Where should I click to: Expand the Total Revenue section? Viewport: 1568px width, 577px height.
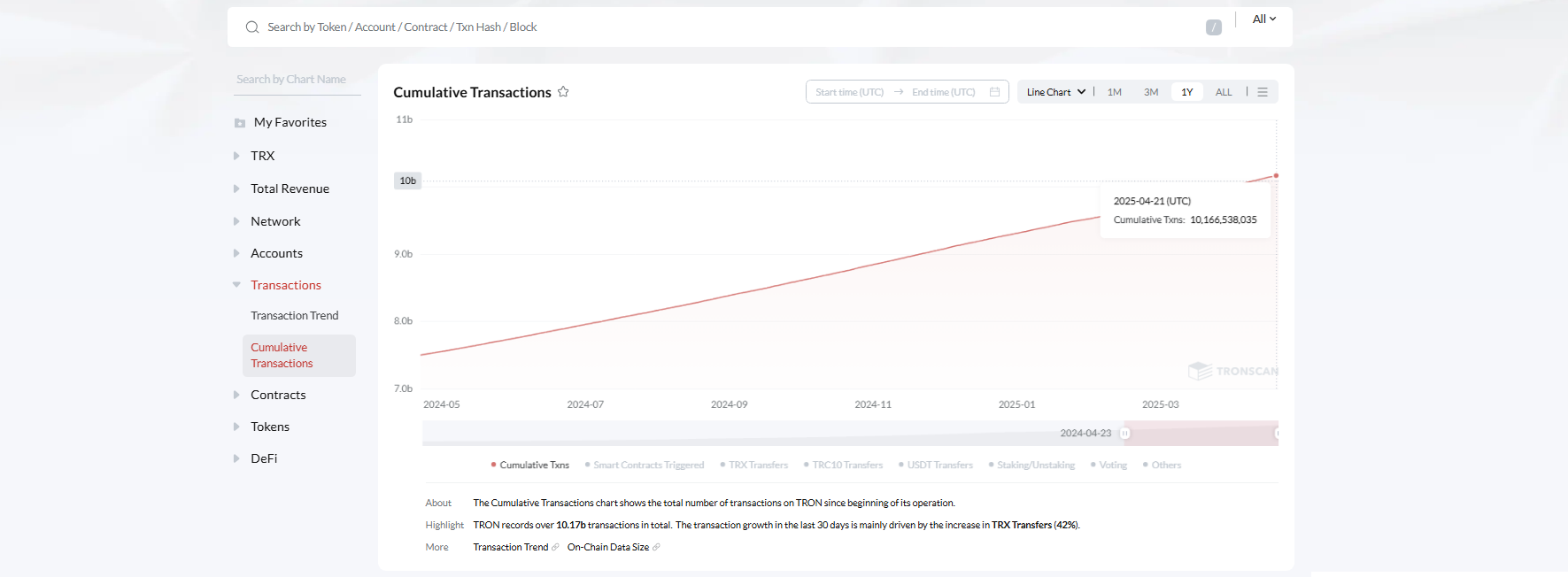(236, 188)
